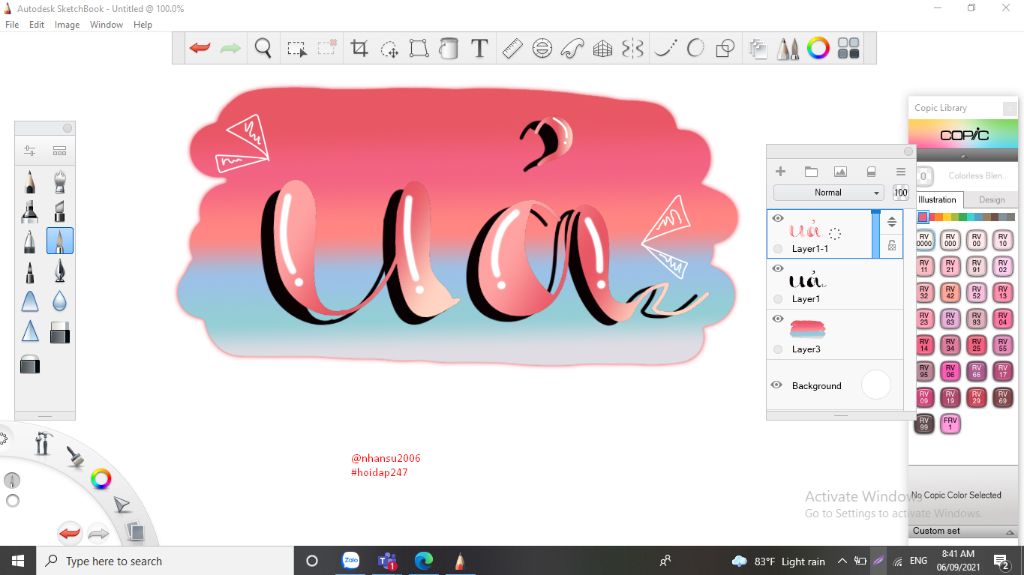1024x575 pixels.
Task: Collapse the Copic color banner arrow
Action: click(x=963, y=157)
